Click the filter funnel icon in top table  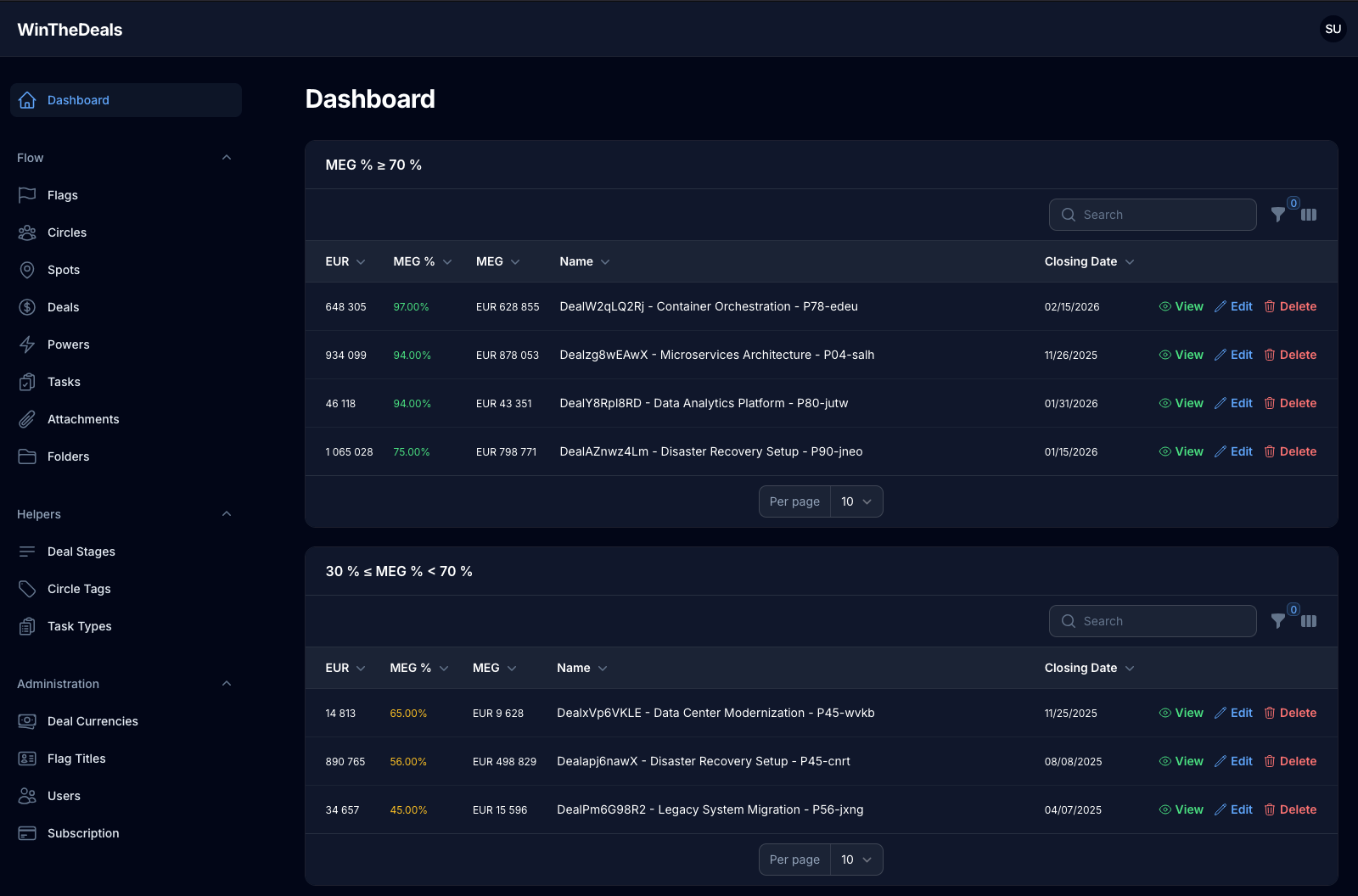pos(1277,215)
